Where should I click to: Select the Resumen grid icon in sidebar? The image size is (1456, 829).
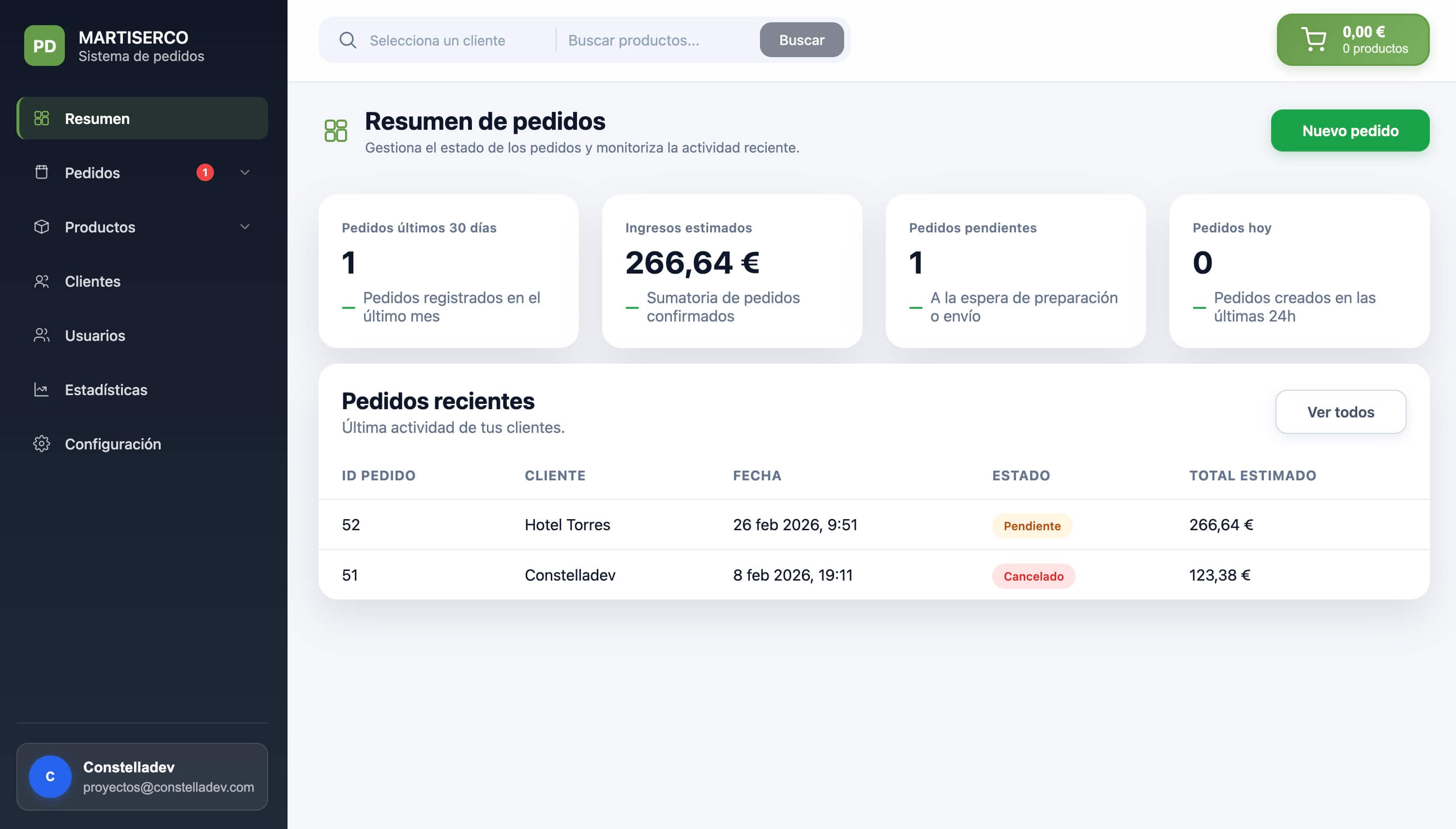coord(42,119)
